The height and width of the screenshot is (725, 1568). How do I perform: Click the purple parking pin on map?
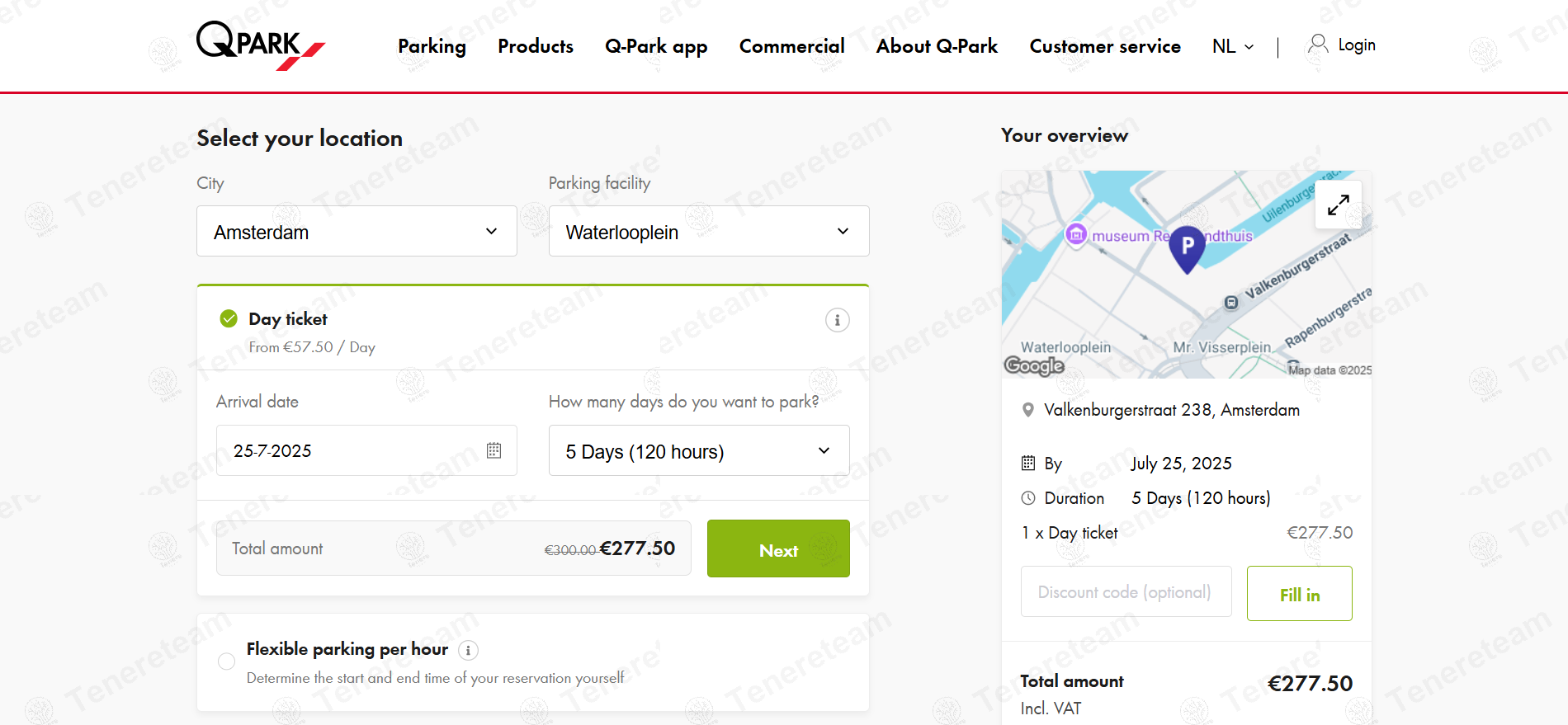pos(1187,247)
